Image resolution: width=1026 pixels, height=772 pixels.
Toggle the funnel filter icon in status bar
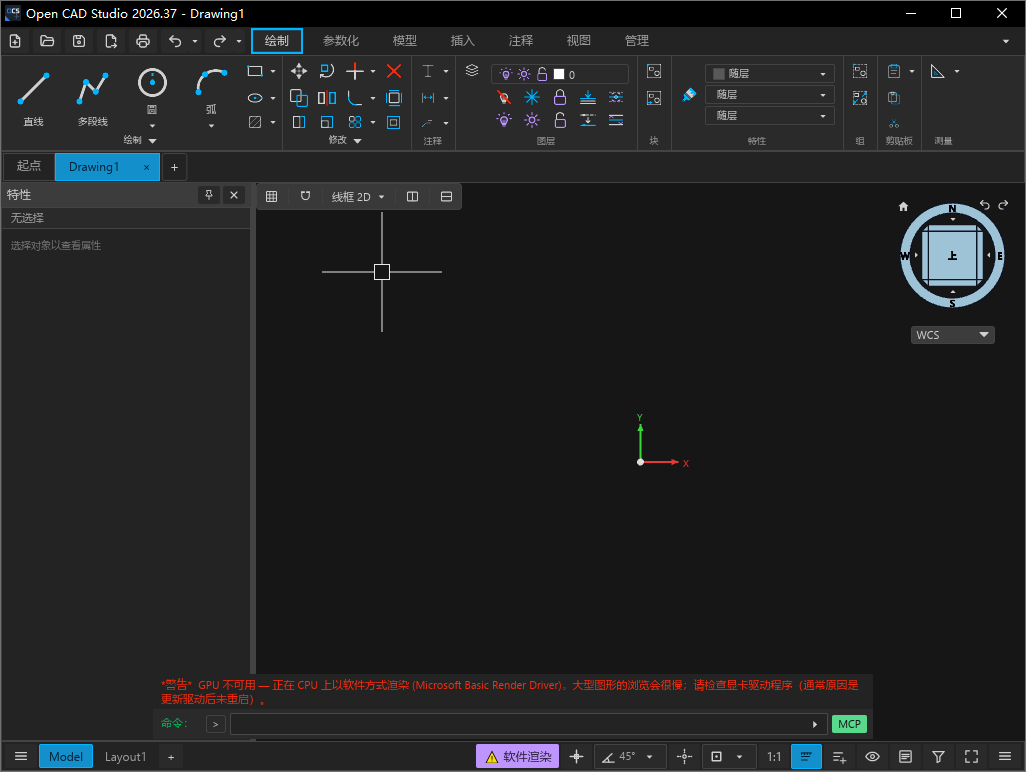[x=938, y=757]
